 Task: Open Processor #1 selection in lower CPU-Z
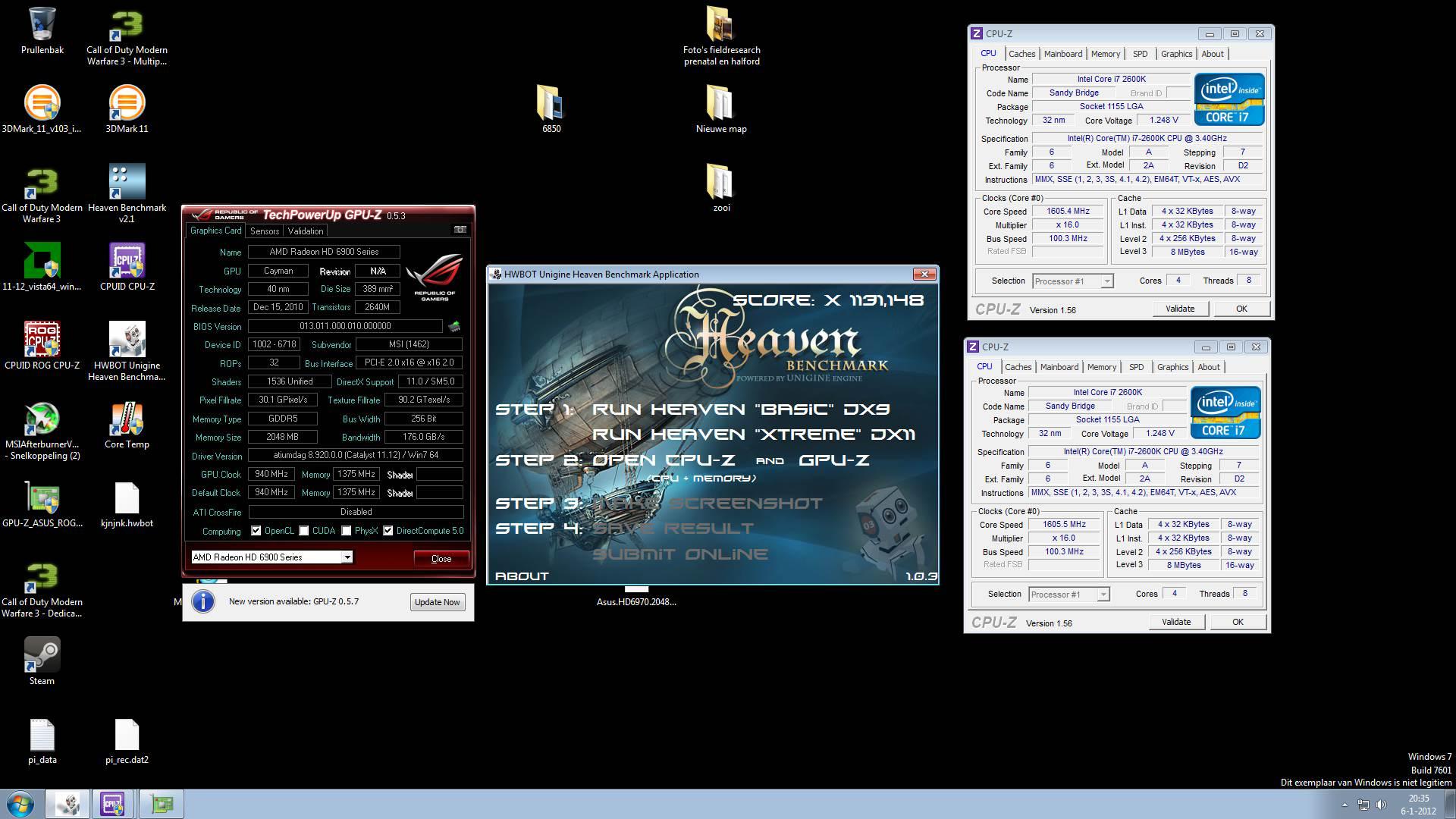[x=1069, y=595]
